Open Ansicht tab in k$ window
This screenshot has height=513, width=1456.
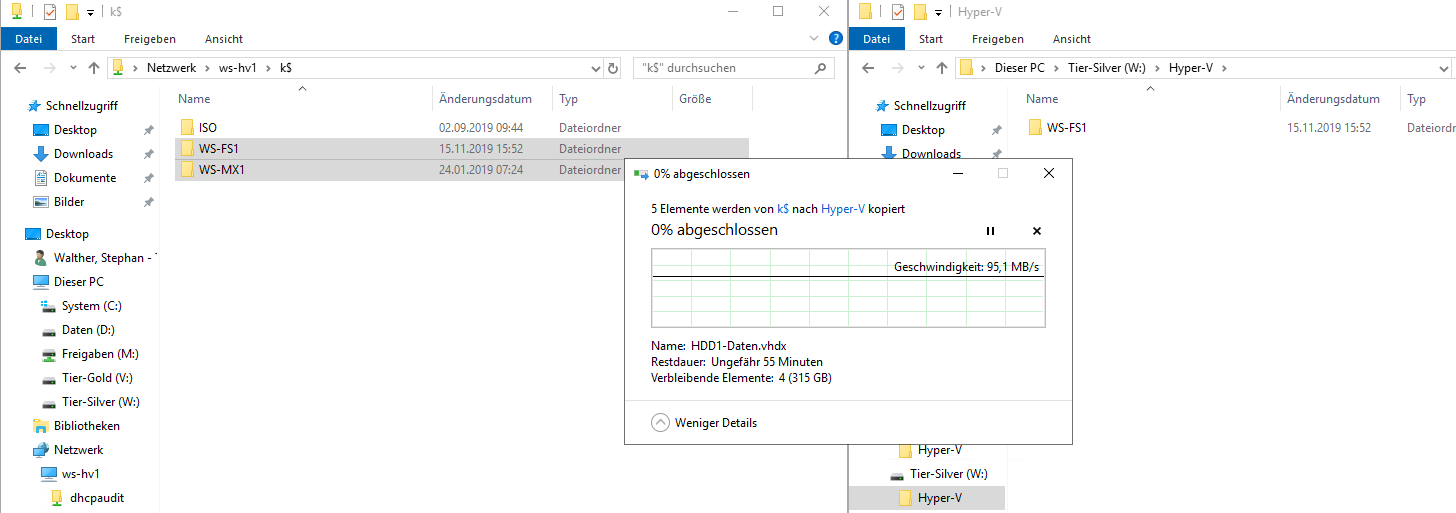224,39
